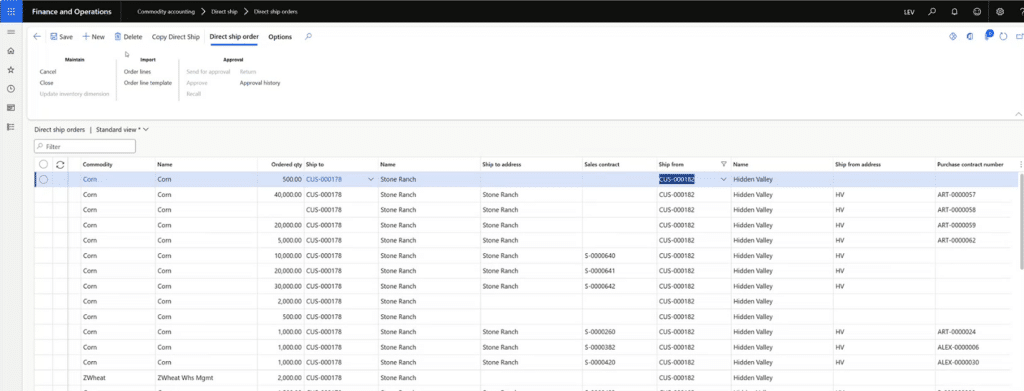Open Ship to CUS-000178 dropdown arrow
The image size is (1024, 391).
pyautogui.click(x=372, y=180)
